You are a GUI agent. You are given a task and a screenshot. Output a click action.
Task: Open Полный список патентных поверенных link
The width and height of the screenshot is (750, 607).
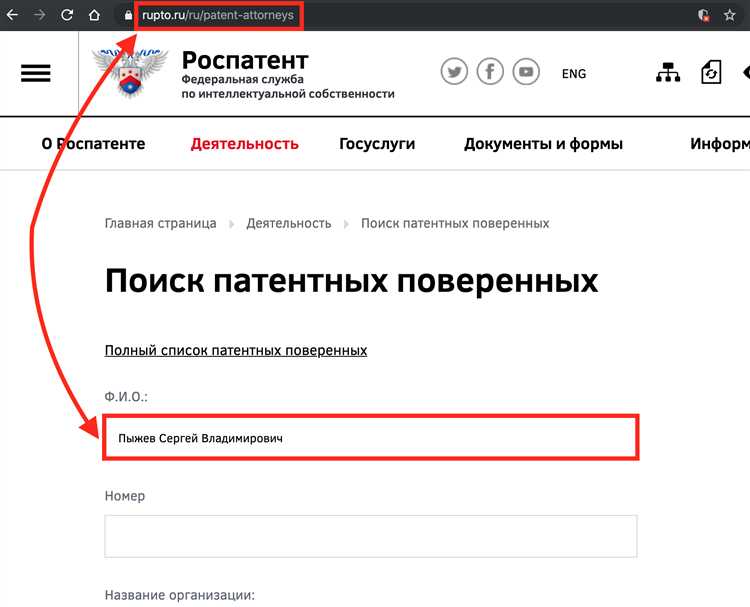click(236, 351)
